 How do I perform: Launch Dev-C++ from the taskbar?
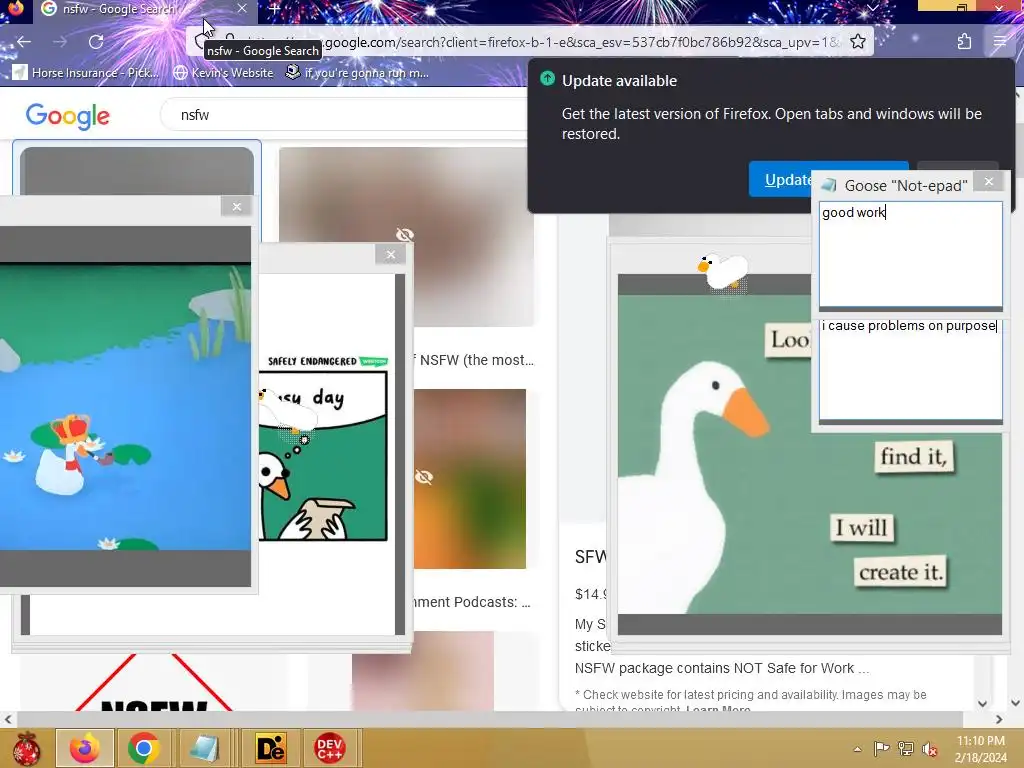330,748
